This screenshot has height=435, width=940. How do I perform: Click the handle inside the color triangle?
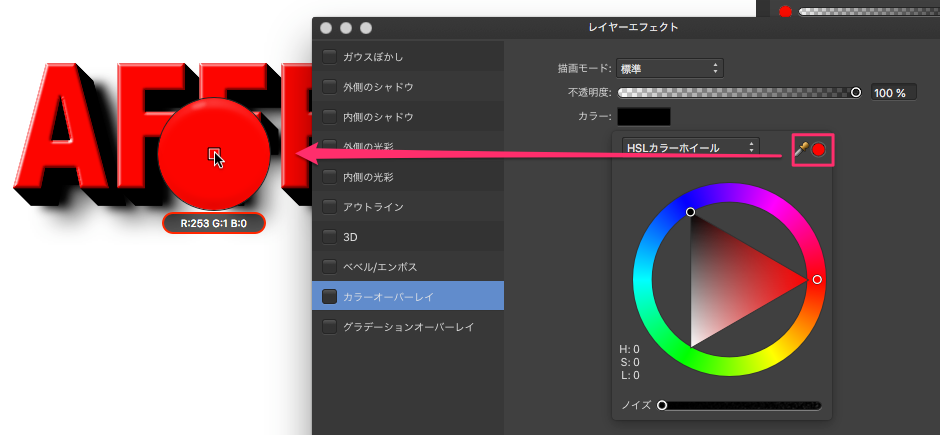point(690,212)
